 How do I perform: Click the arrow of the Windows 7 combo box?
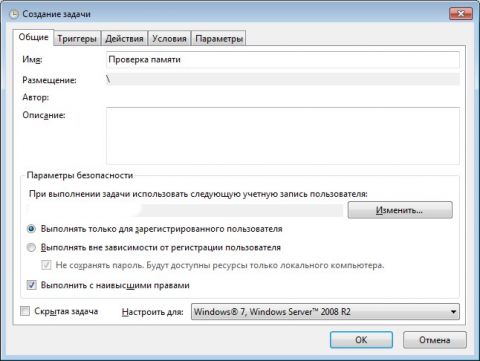click(453, 312)
